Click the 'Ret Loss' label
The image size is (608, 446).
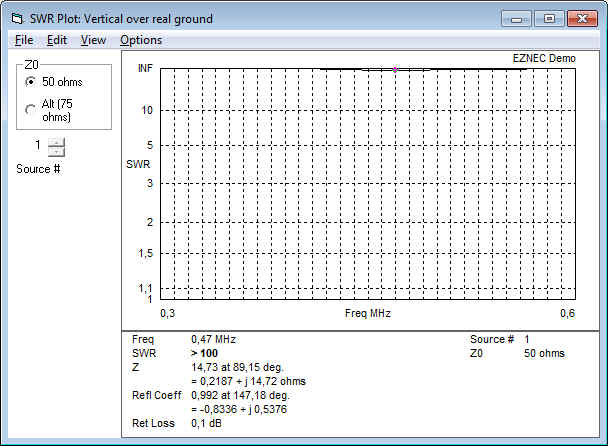(x=153, y=423)
